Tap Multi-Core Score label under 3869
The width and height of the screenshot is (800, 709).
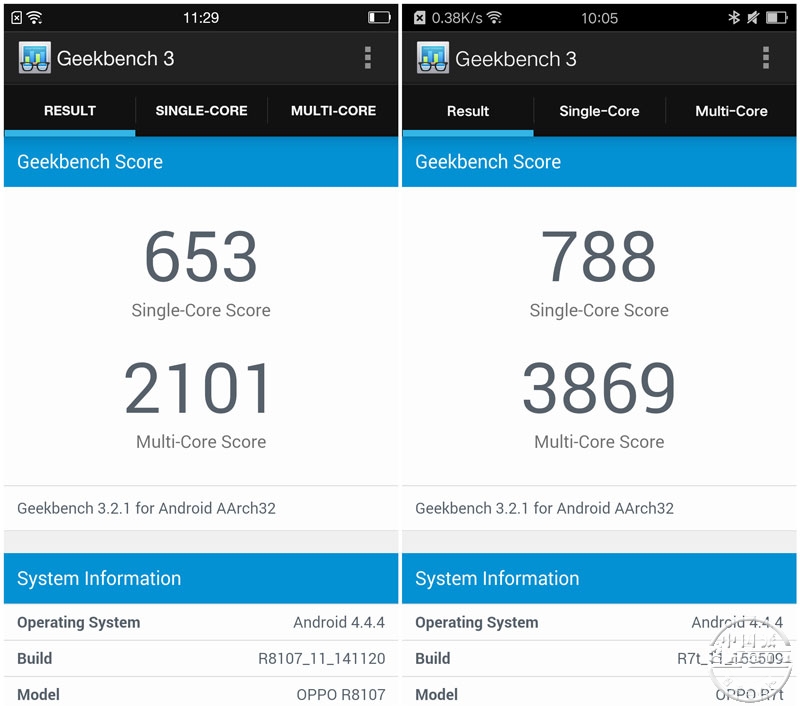point(599,442)
